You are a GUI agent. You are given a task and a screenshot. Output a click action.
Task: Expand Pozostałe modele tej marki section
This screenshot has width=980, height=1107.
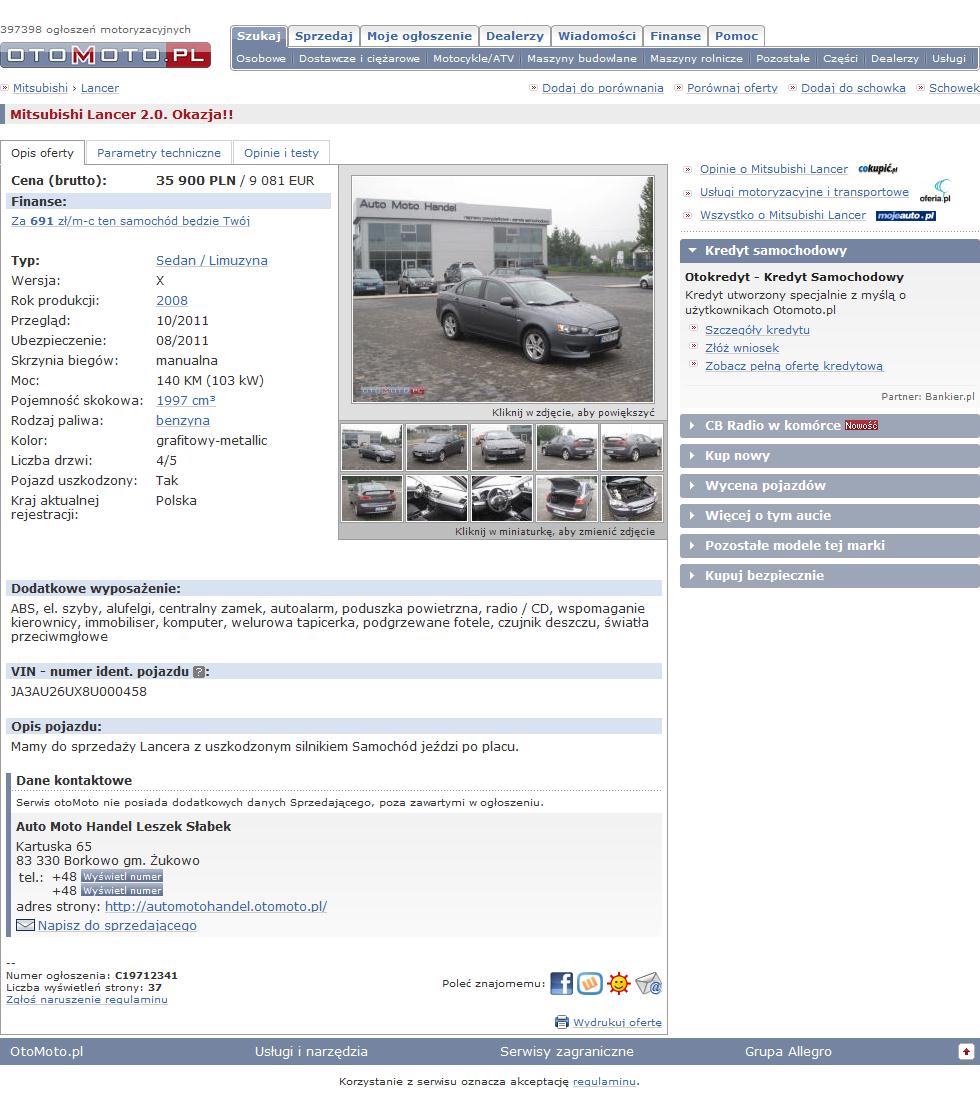pyautogui.click(x=830, y=546)
